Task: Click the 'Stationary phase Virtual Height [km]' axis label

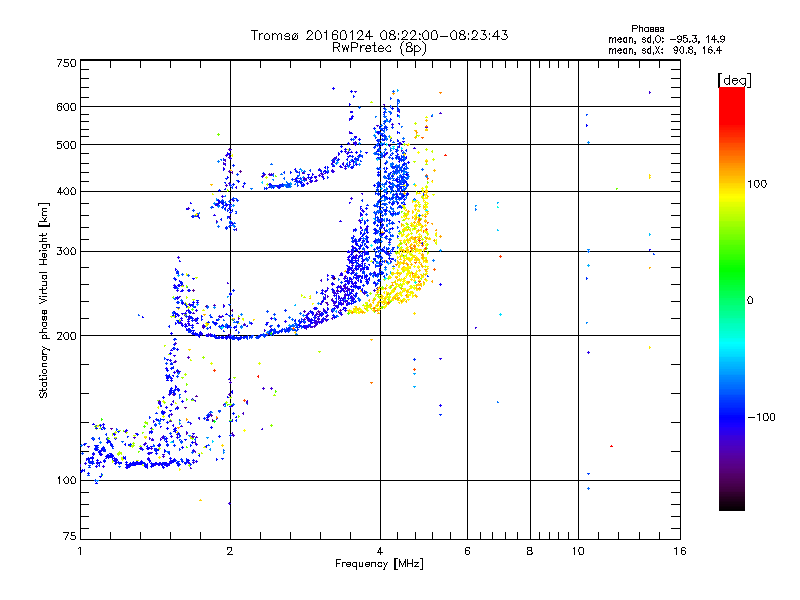Action: point(44,300)
